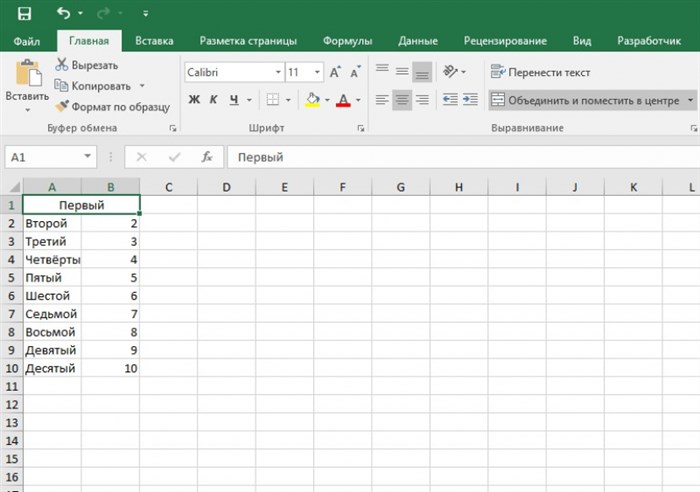Viewport: 700px width, 492px height.
Task: Open Customize Quick Access Toolbar dropdown
Action: (x=145, y=14)
